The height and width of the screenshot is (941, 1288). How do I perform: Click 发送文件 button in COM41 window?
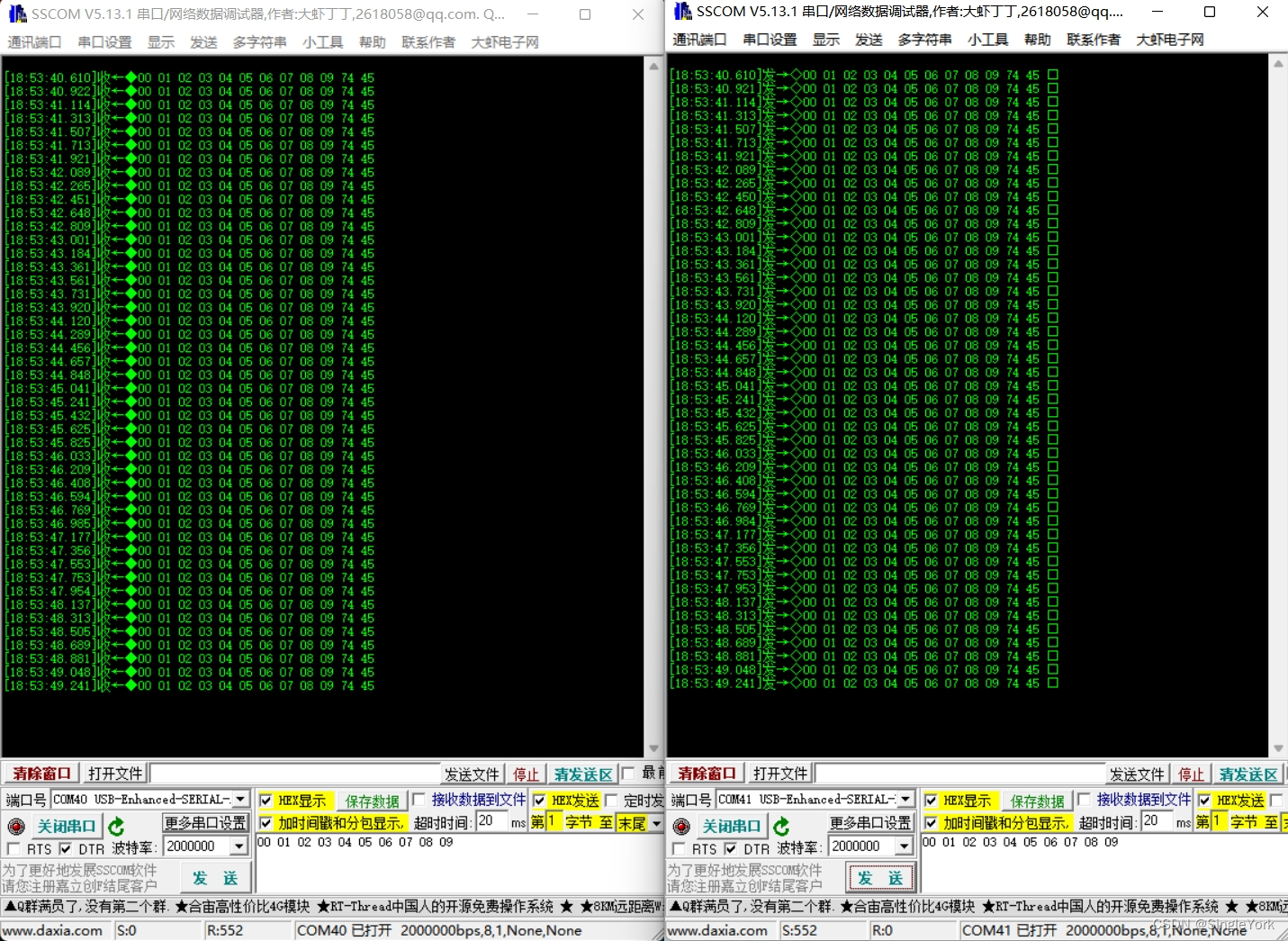tap(1137, 774)
